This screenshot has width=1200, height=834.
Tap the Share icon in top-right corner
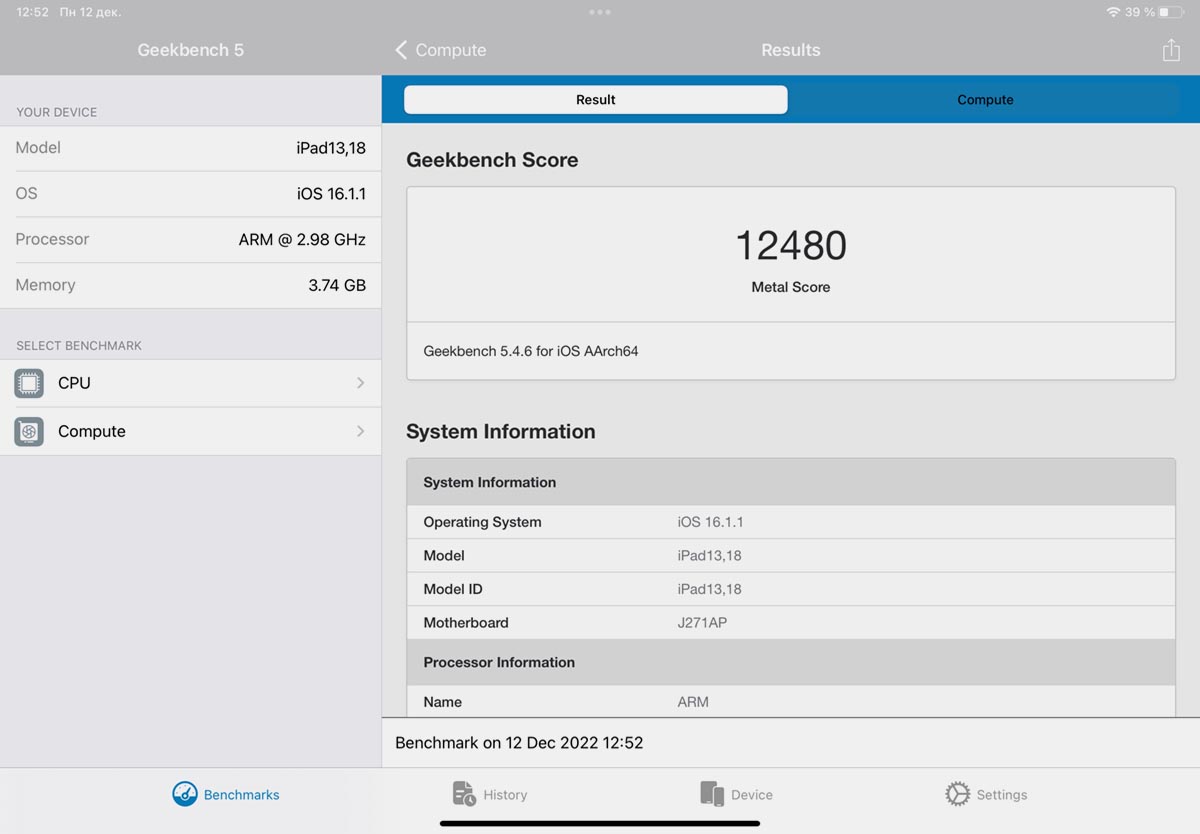[x=1171, y=50]
